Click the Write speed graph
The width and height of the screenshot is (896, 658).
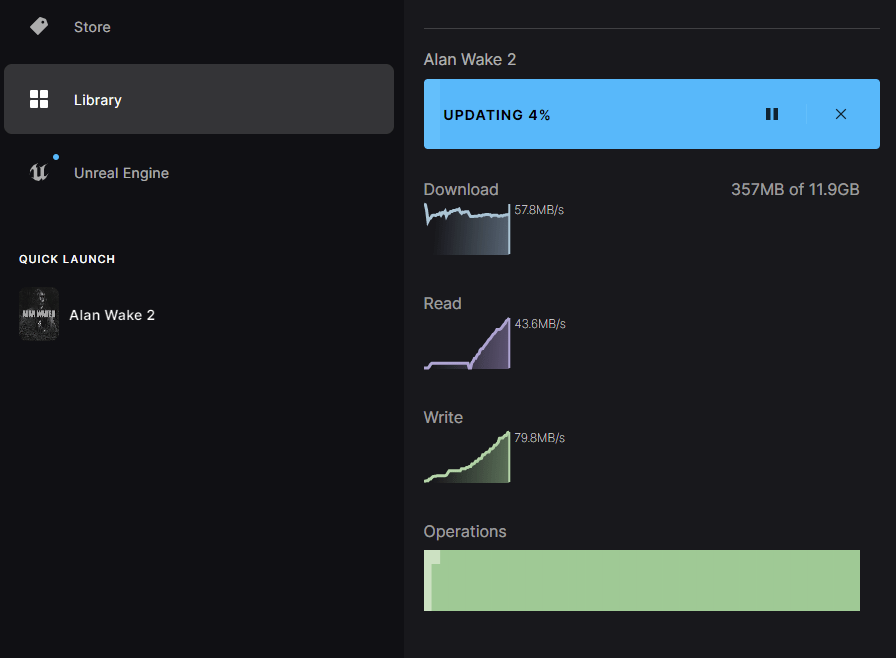point(467,459)
